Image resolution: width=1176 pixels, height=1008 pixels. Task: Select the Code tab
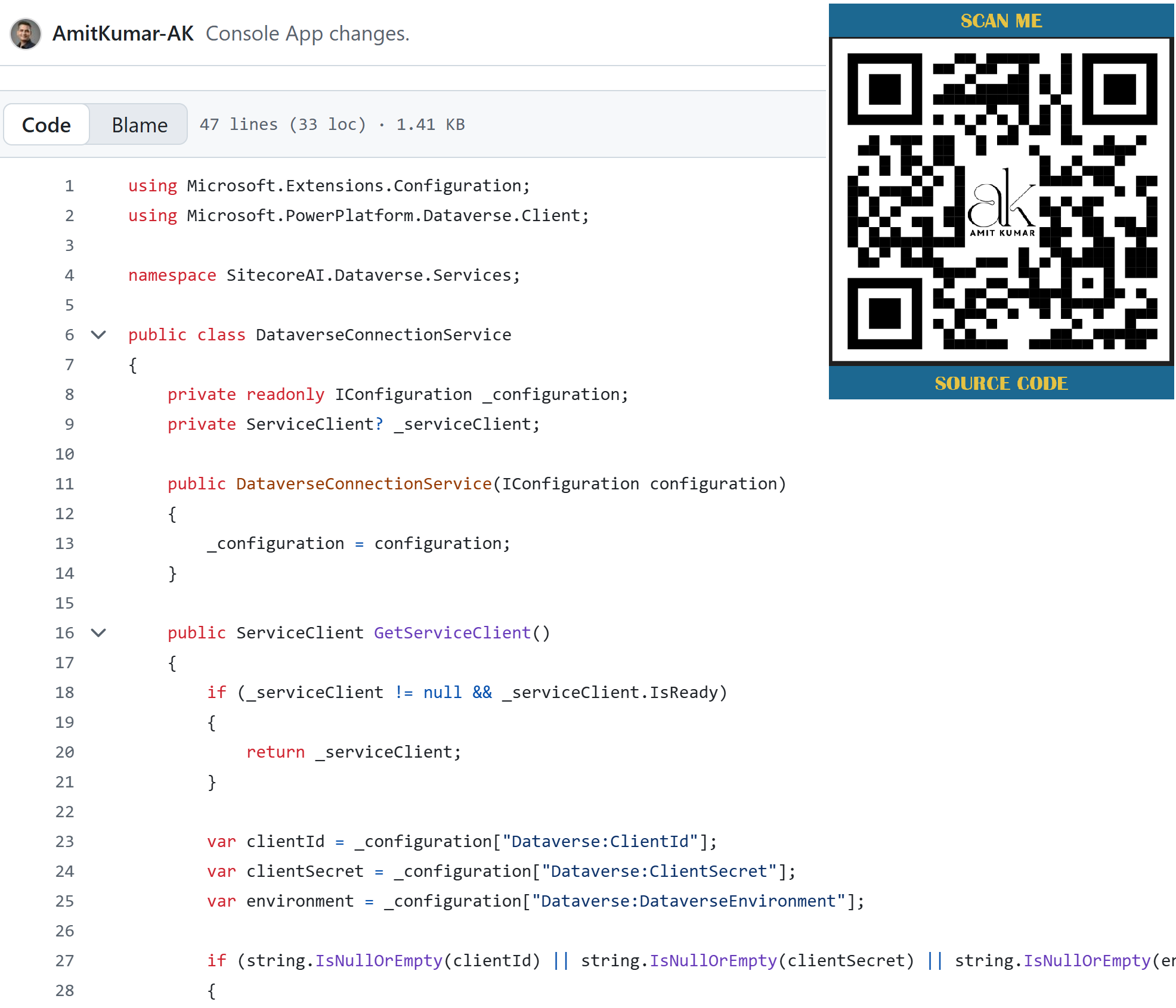[47, 125]
